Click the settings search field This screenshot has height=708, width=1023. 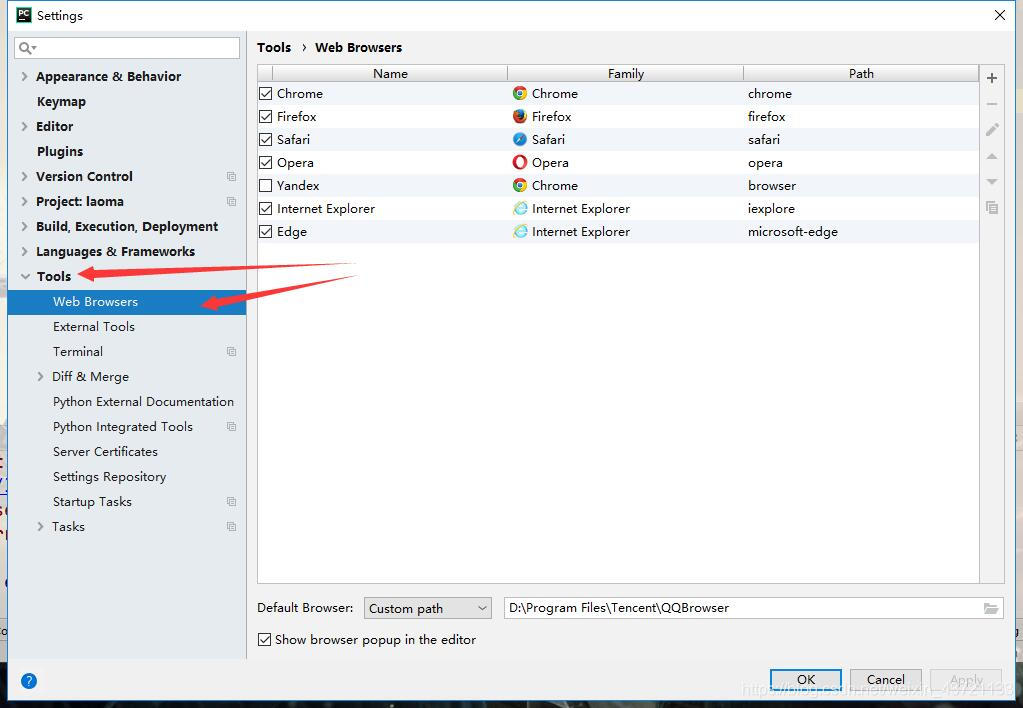(x=127, y=48)
